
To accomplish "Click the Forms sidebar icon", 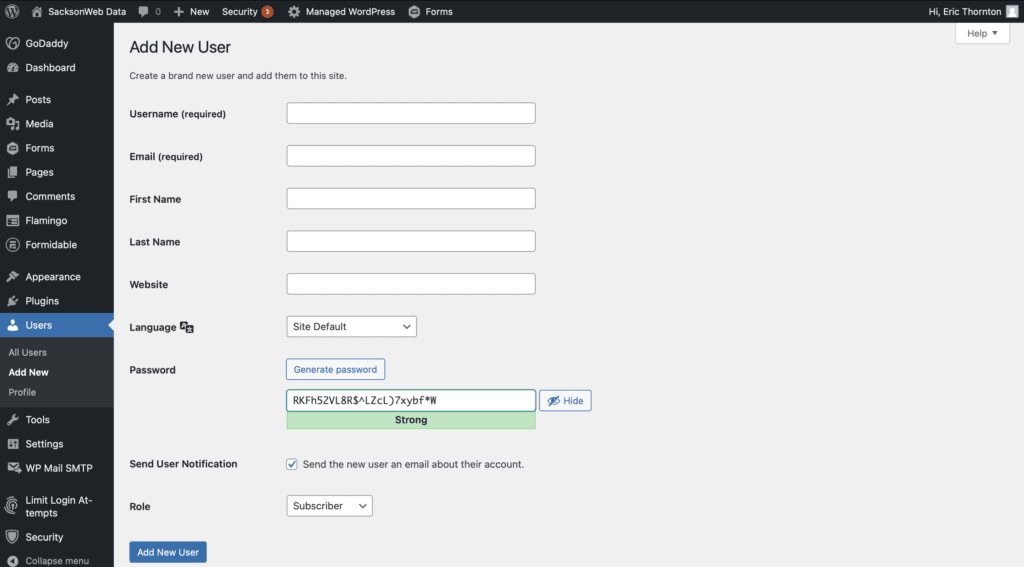I will (x=12, y=148).
